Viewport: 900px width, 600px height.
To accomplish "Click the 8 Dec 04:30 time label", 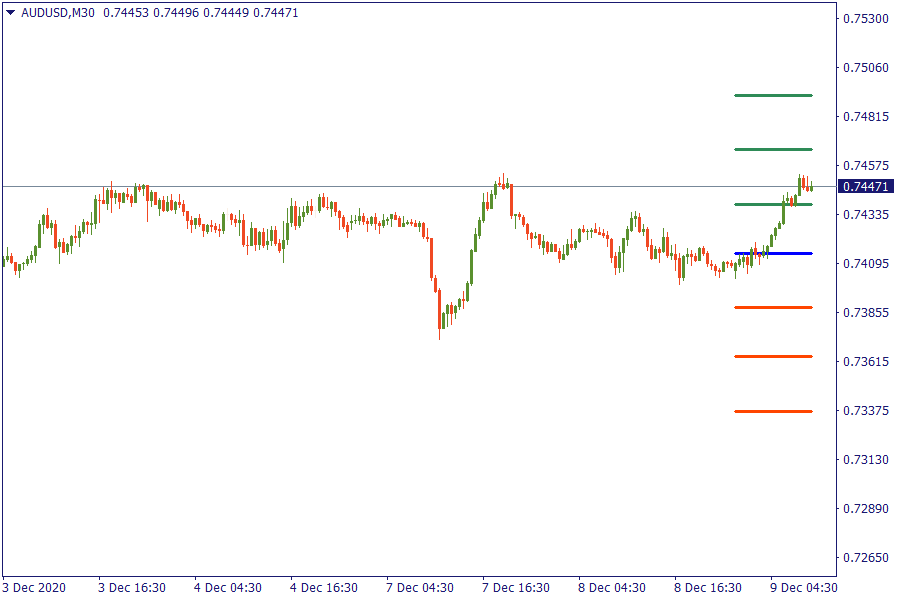I will [613, 587].
